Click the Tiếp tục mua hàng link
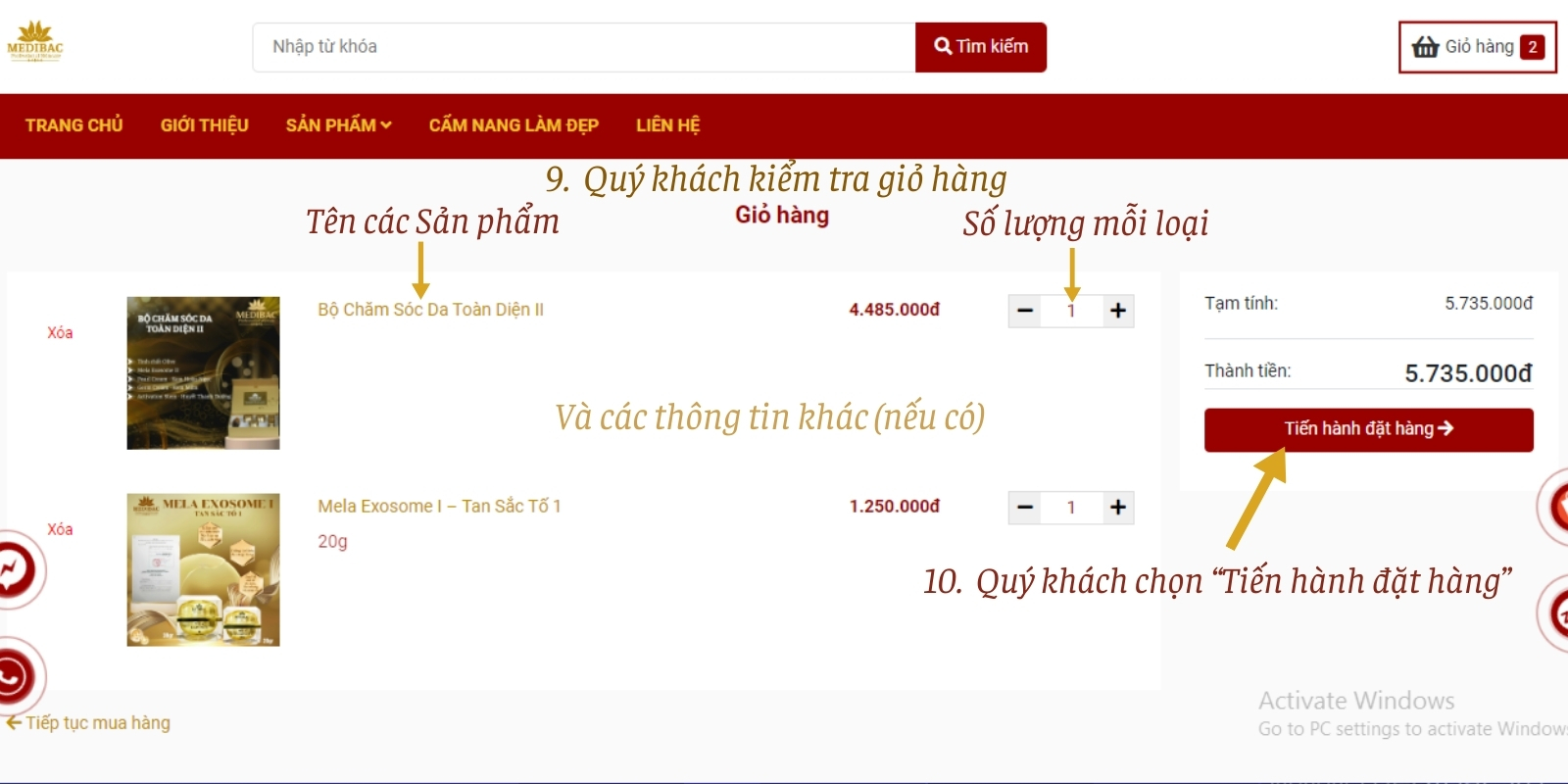This screenshot has height=784, width=1568. coord(89,723)
